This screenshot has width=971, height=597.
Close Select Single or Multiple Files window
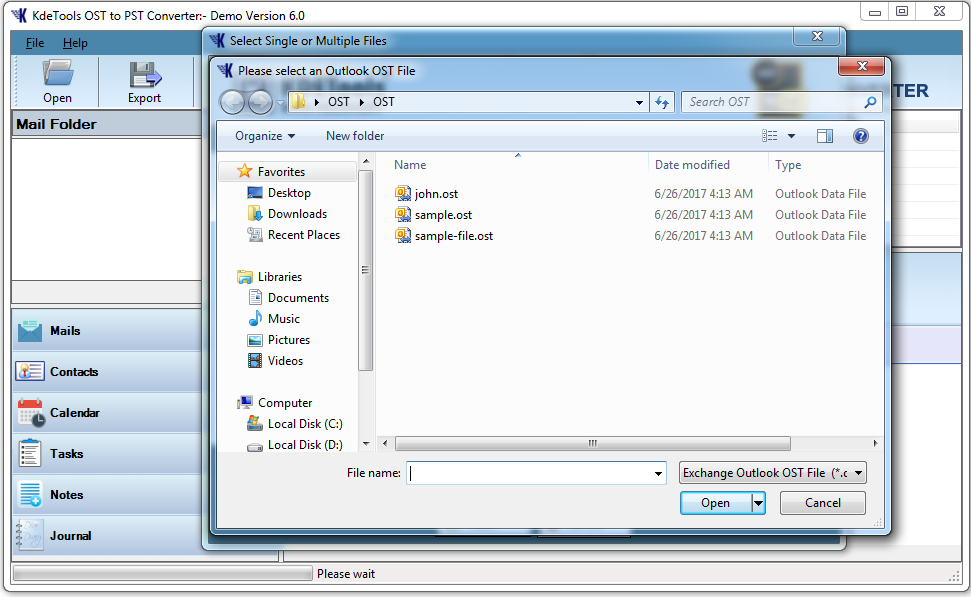[x=817, y=36]
